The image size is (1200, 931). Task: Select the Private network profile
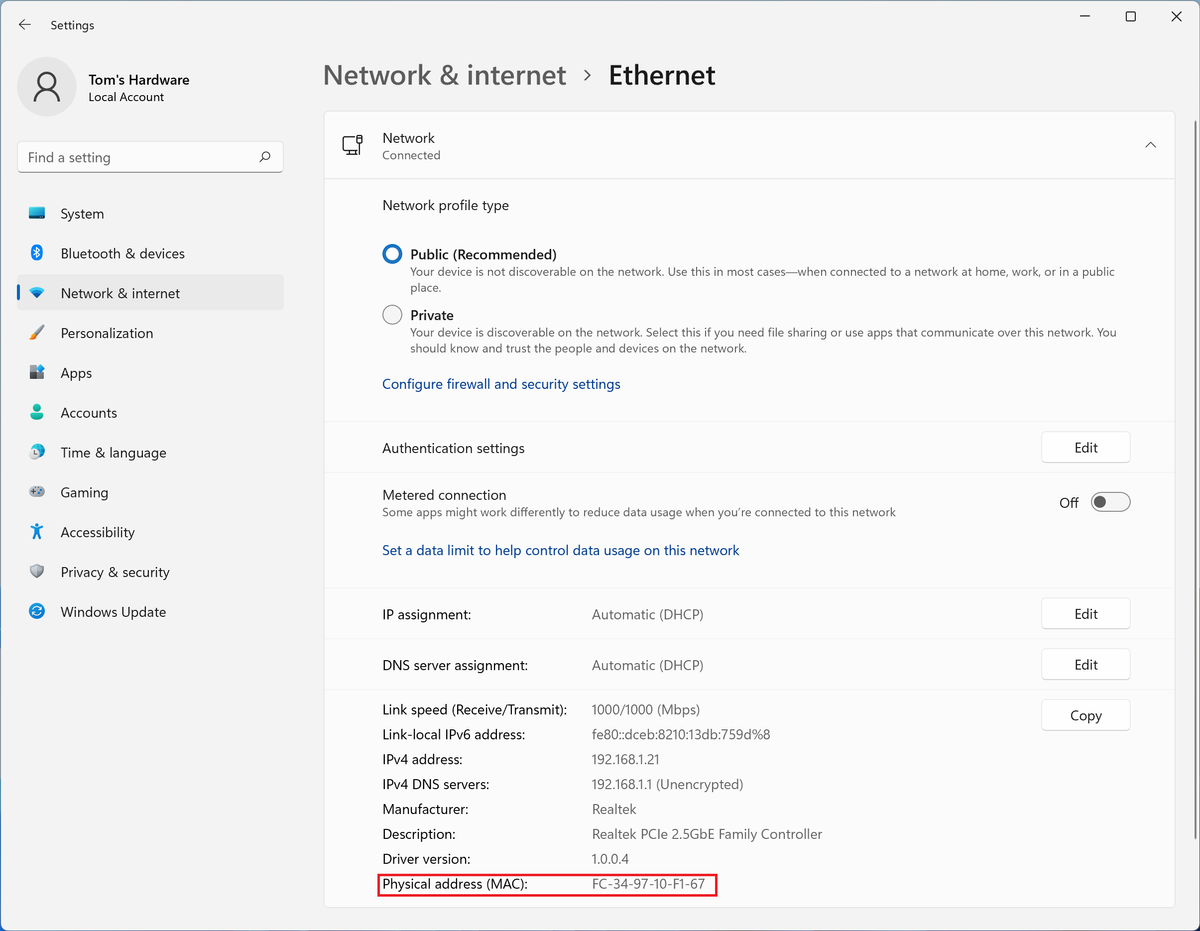(x=391, y=314)
